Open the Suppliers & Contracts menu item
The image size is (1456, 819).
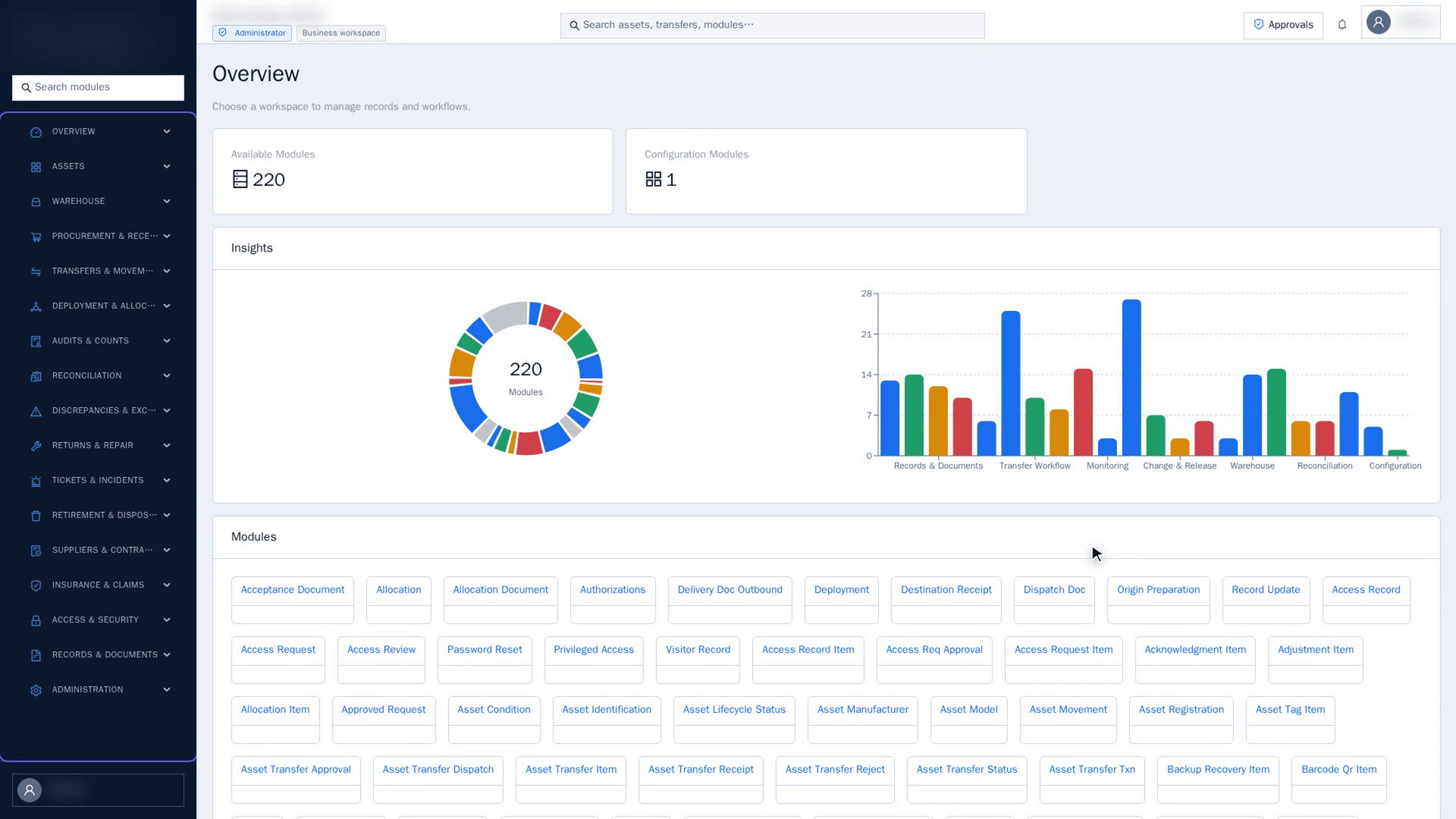98,550
